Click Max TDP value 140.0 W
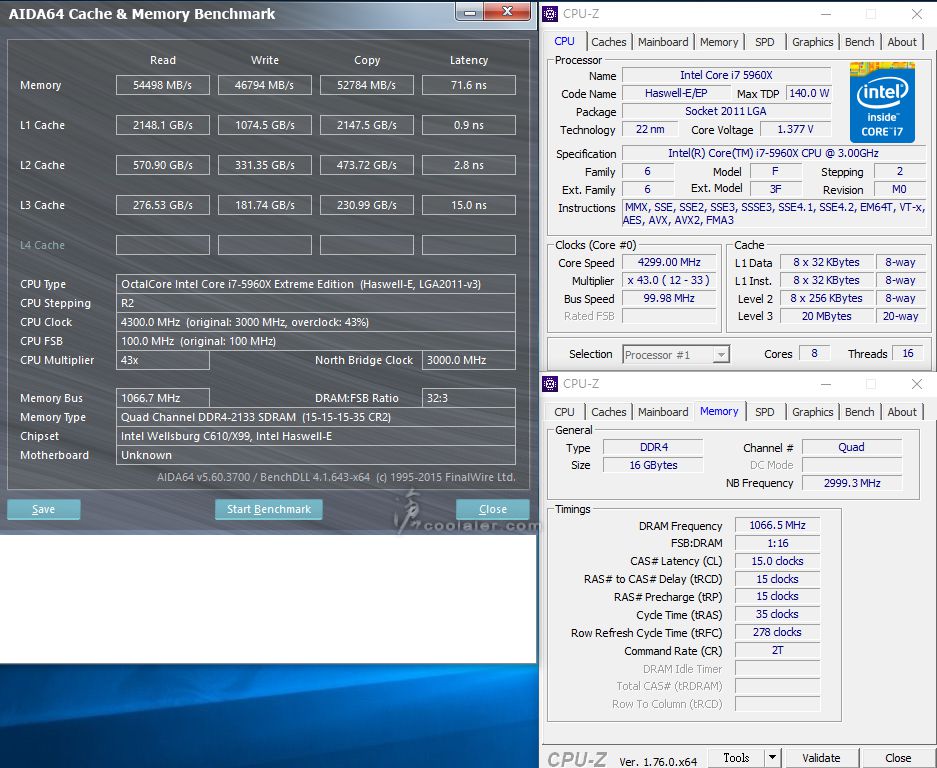 (809, 93)
